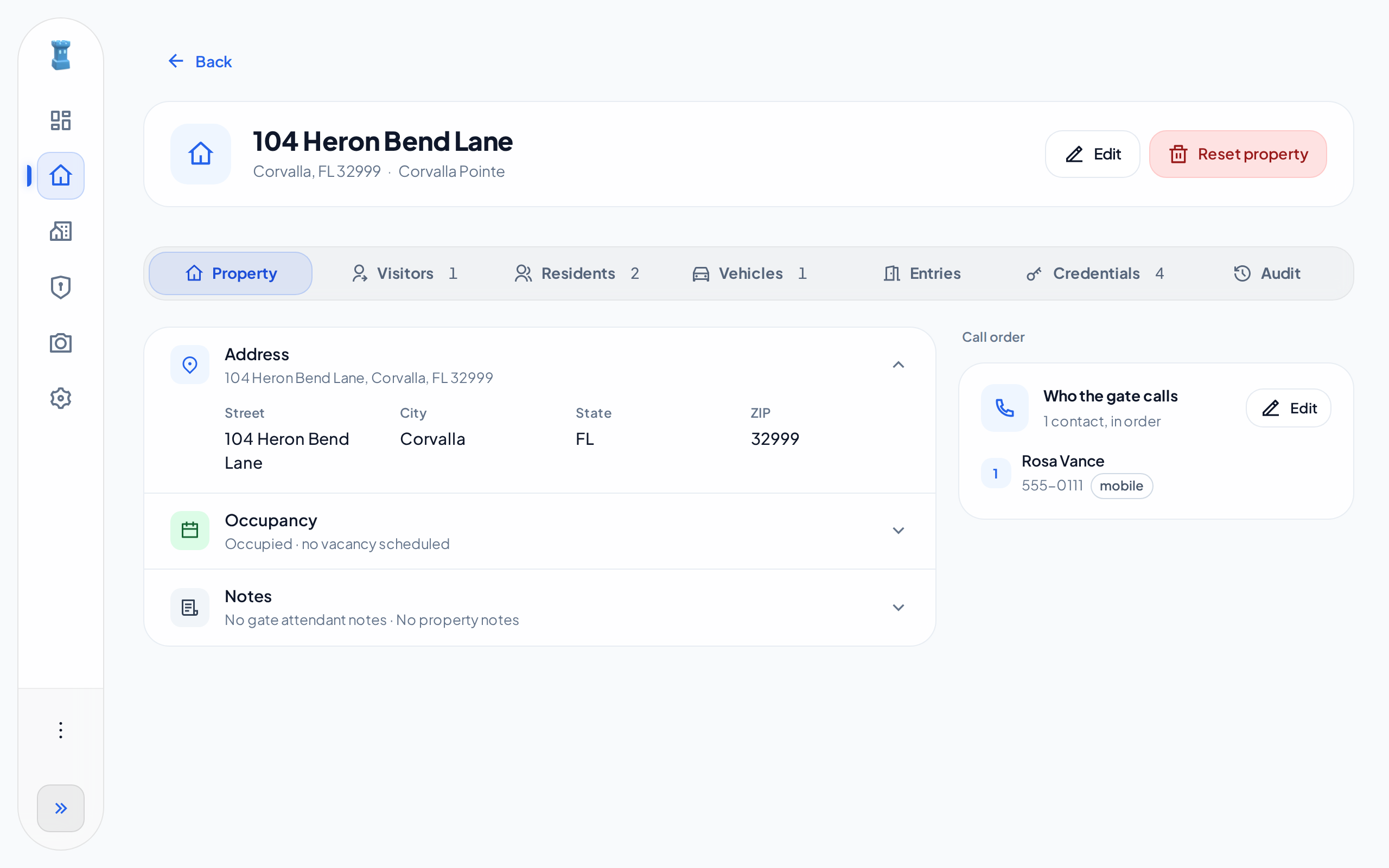Open the Vehicles tab
Image resolution: width=1389 pixels, height=868 pixels.
pos(750,273)
